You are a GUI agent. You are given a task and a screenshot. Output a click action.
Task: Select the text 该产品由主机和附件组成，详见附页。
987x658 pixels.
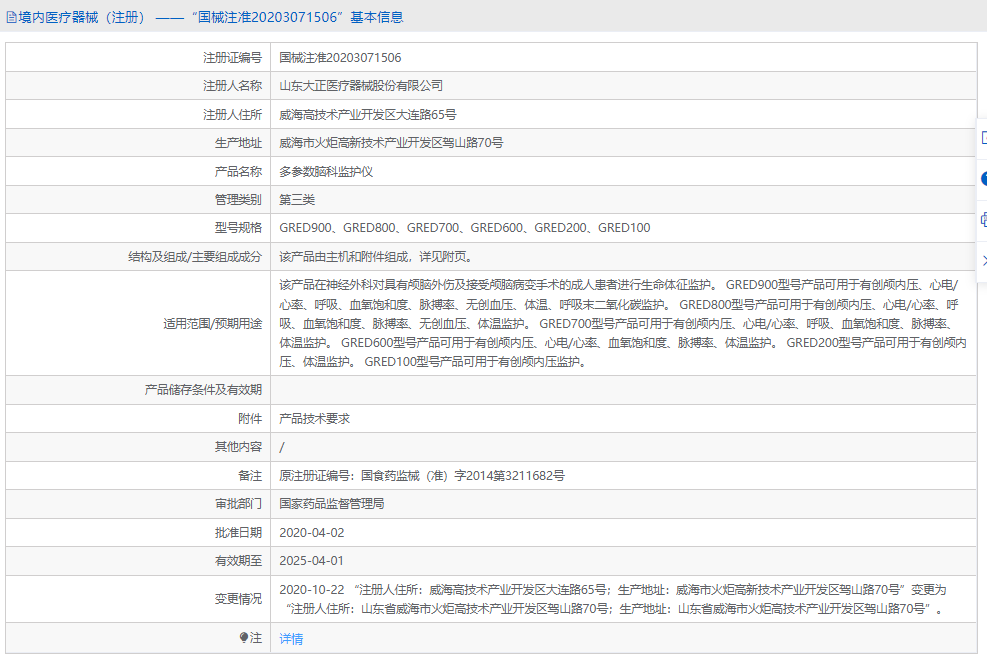click(376, 257)
